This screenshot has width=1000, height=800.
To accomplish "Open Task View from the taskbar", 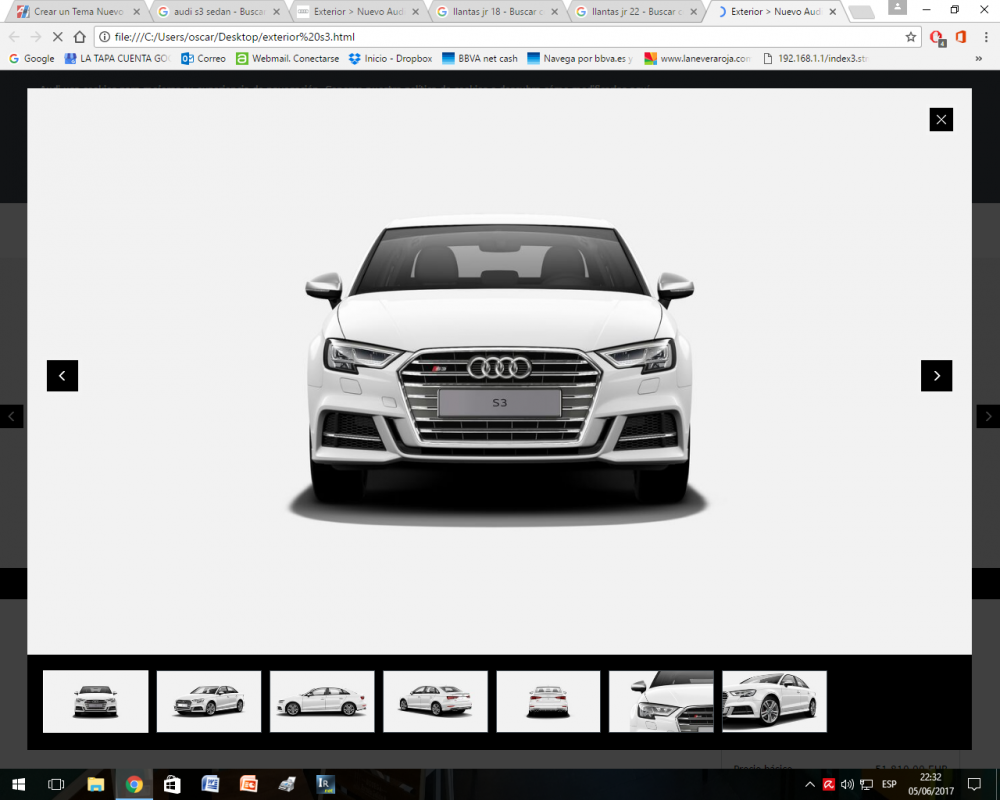I will click(56, 784).
